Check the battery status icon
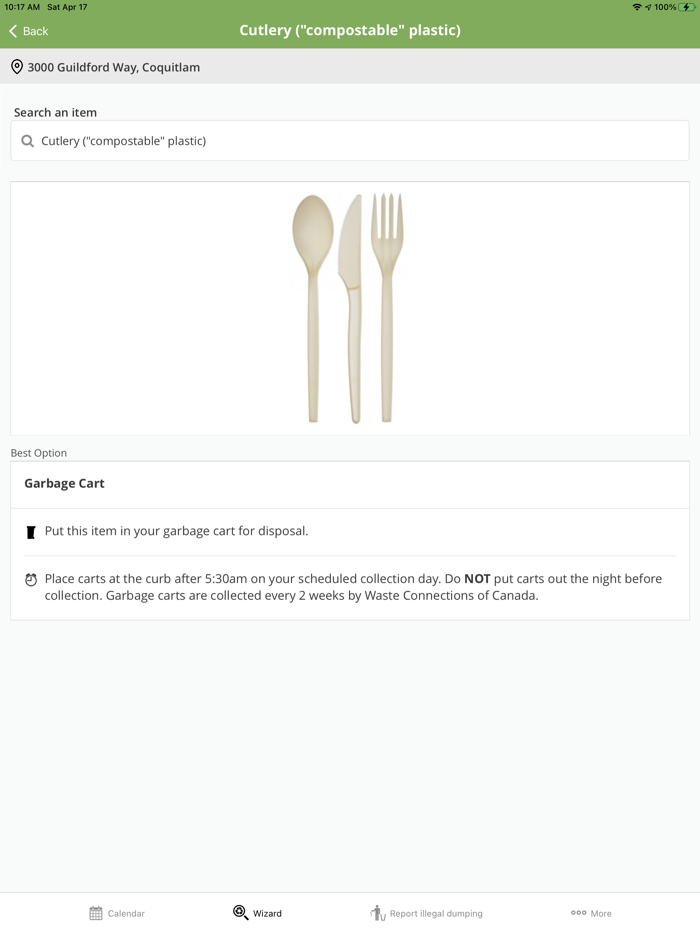Screen dimensions: 700x934 (687, 7)
